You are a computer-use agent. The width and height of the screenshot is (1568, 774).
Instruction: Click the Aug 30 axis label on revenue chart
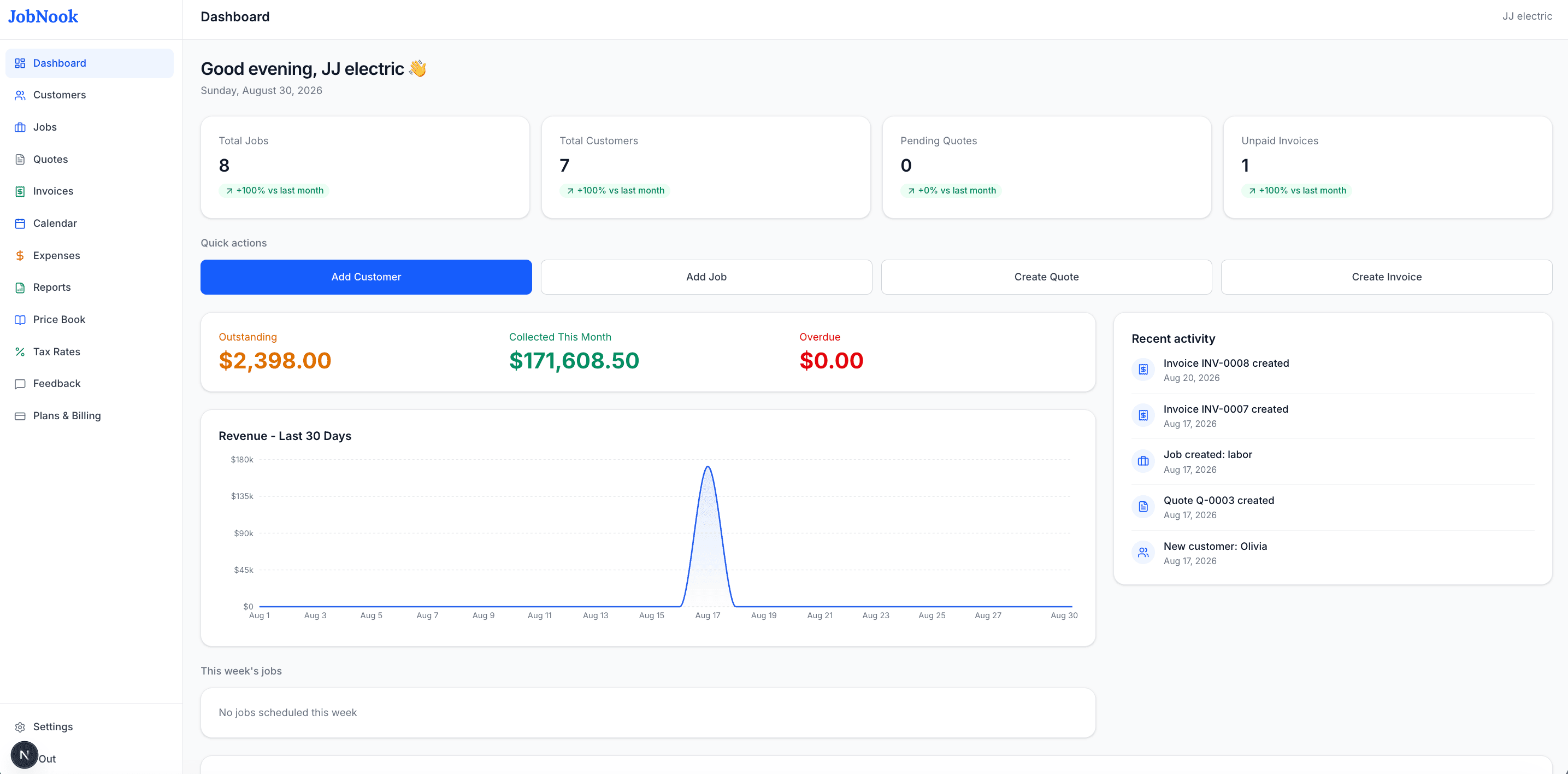[1064, 615]
